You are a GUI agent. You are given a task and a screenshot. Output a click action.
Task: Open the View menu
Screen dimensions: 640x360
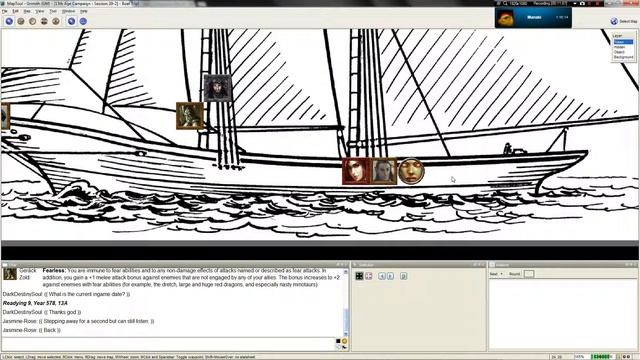(40, 11)
